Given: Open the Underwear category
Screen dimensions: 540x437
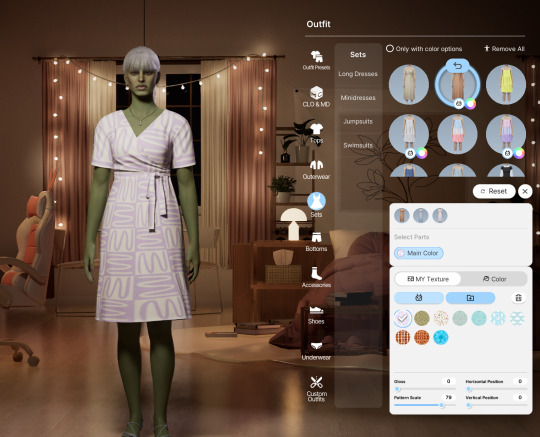Looking at the screenshot, I should [x=316, y=351].
